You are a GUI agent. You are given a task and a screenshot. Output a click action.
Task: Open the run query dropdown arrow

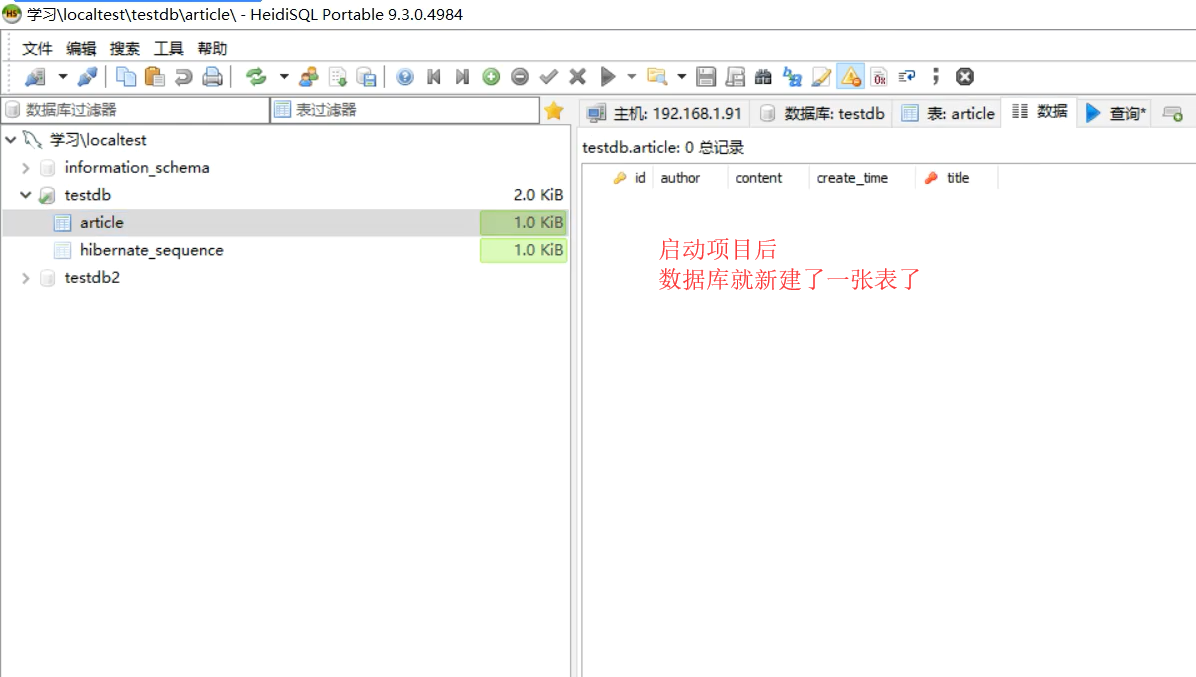pos(632,77)
